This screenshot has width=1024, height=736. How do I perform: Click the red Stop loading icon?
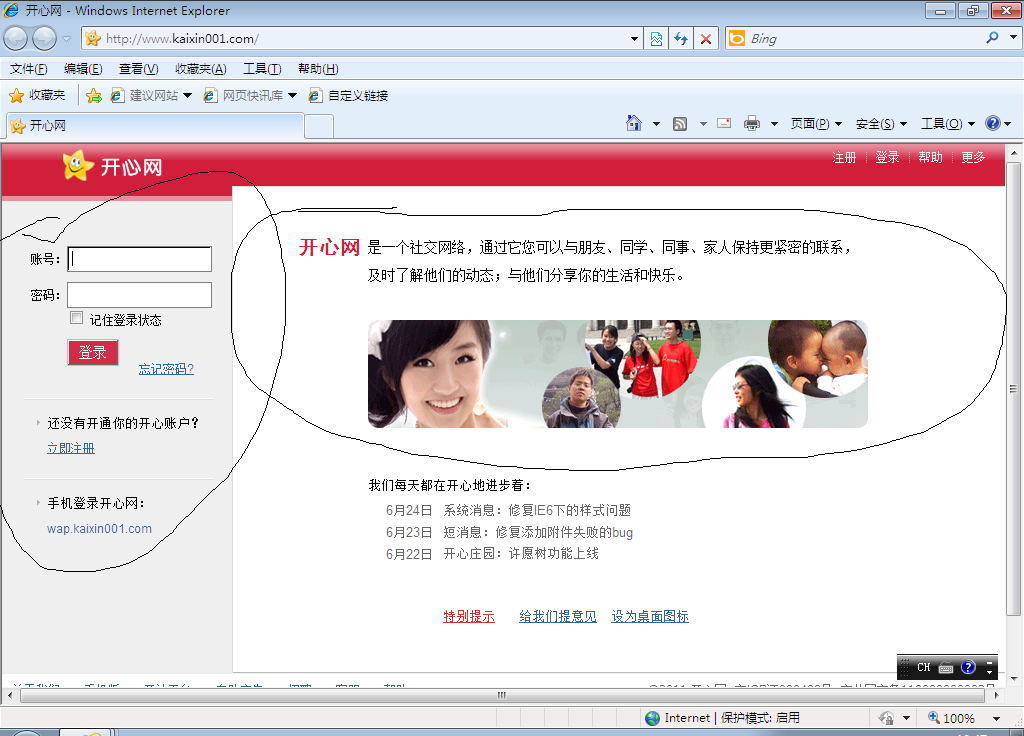(706, 39)
